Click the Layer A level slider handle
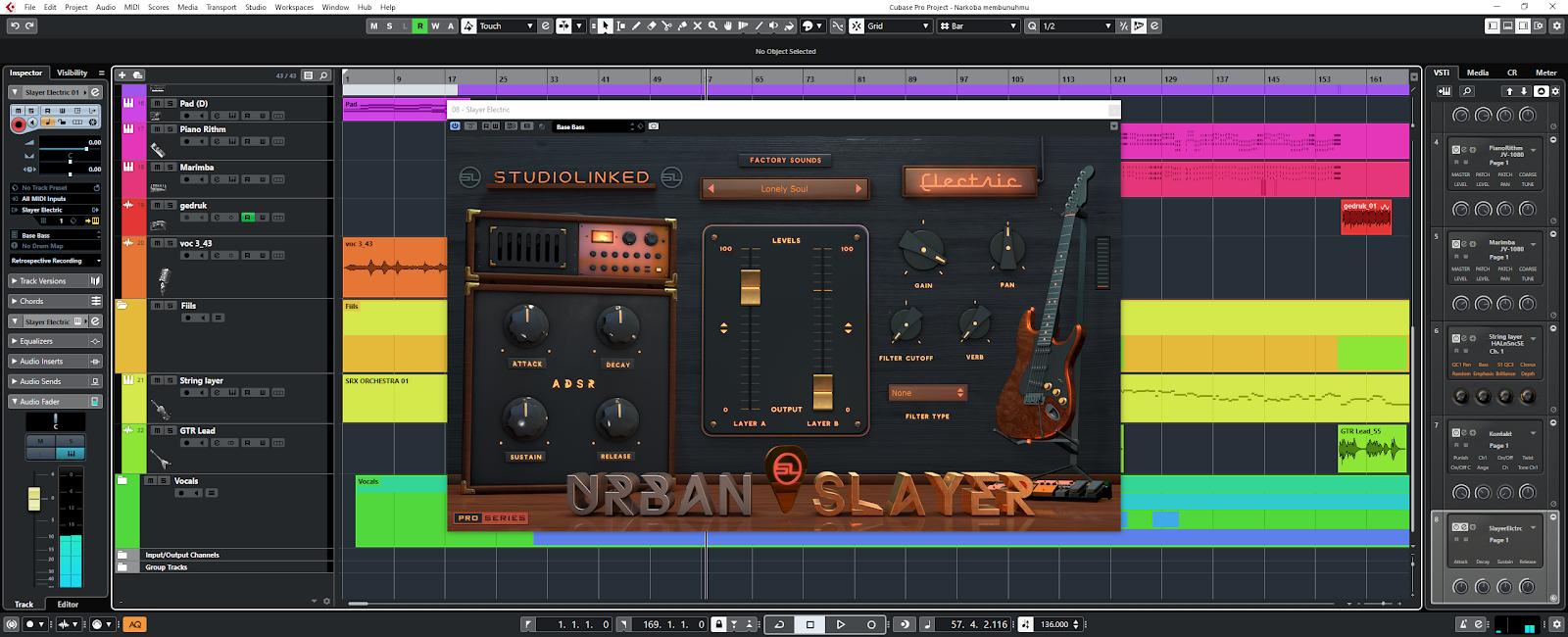 750,286
